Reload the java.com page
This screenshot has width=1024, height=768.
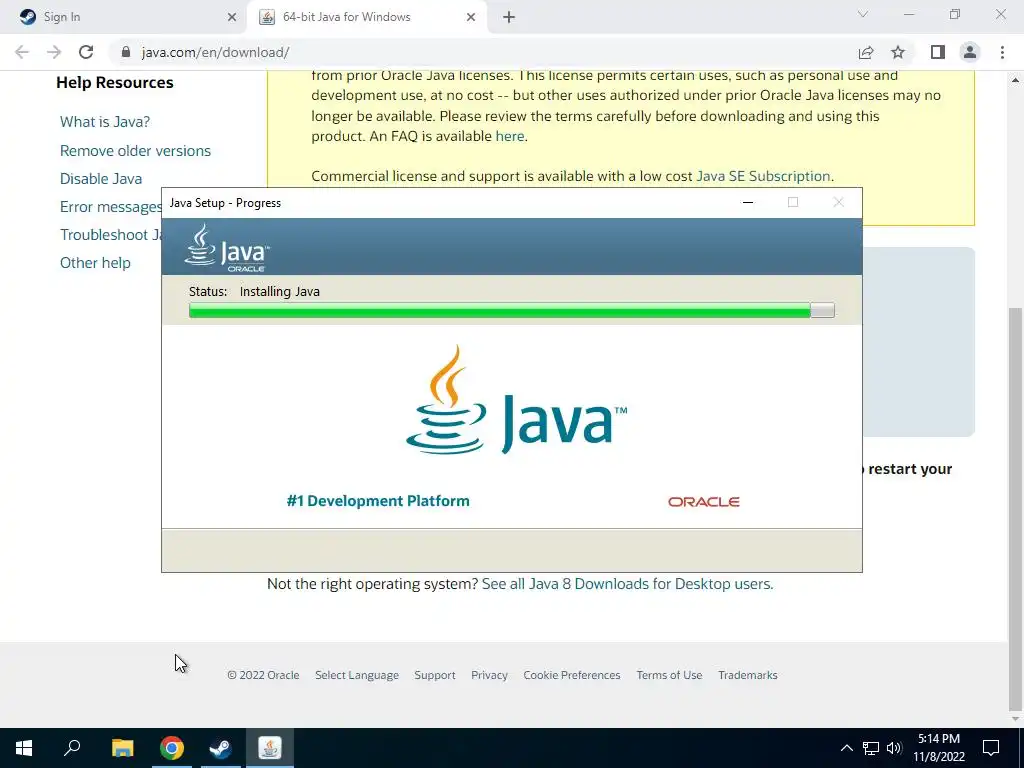point(86,52)
